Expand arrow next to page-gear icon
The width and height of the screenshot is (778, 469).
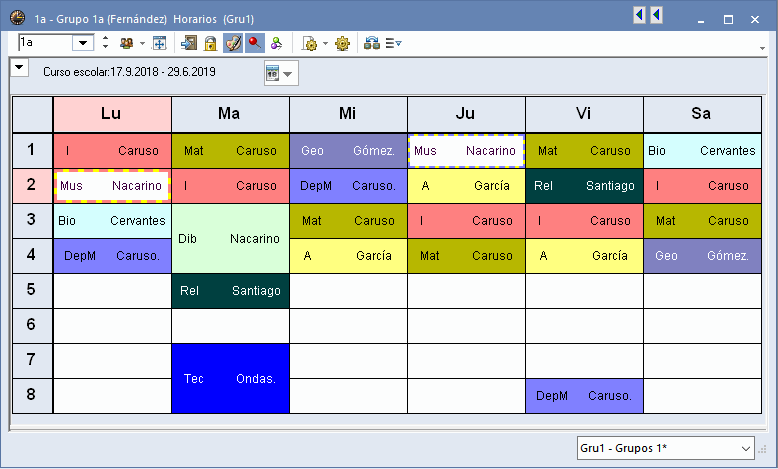point(325,44)
